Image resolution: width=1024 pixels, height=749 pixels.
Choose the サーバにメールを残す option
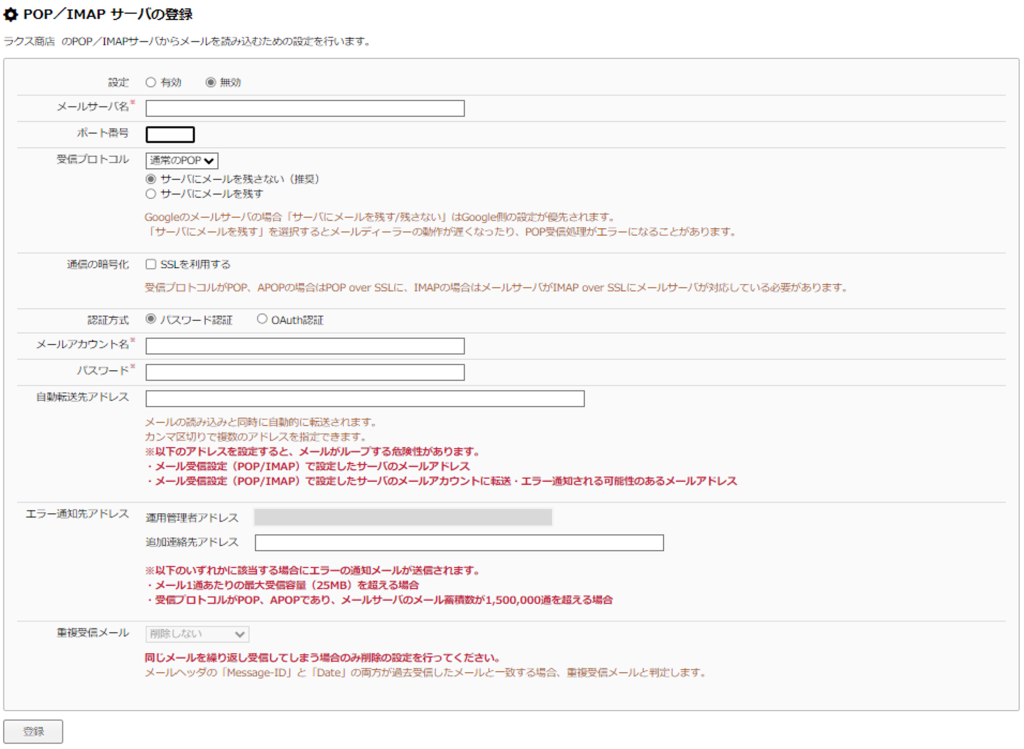151,194
